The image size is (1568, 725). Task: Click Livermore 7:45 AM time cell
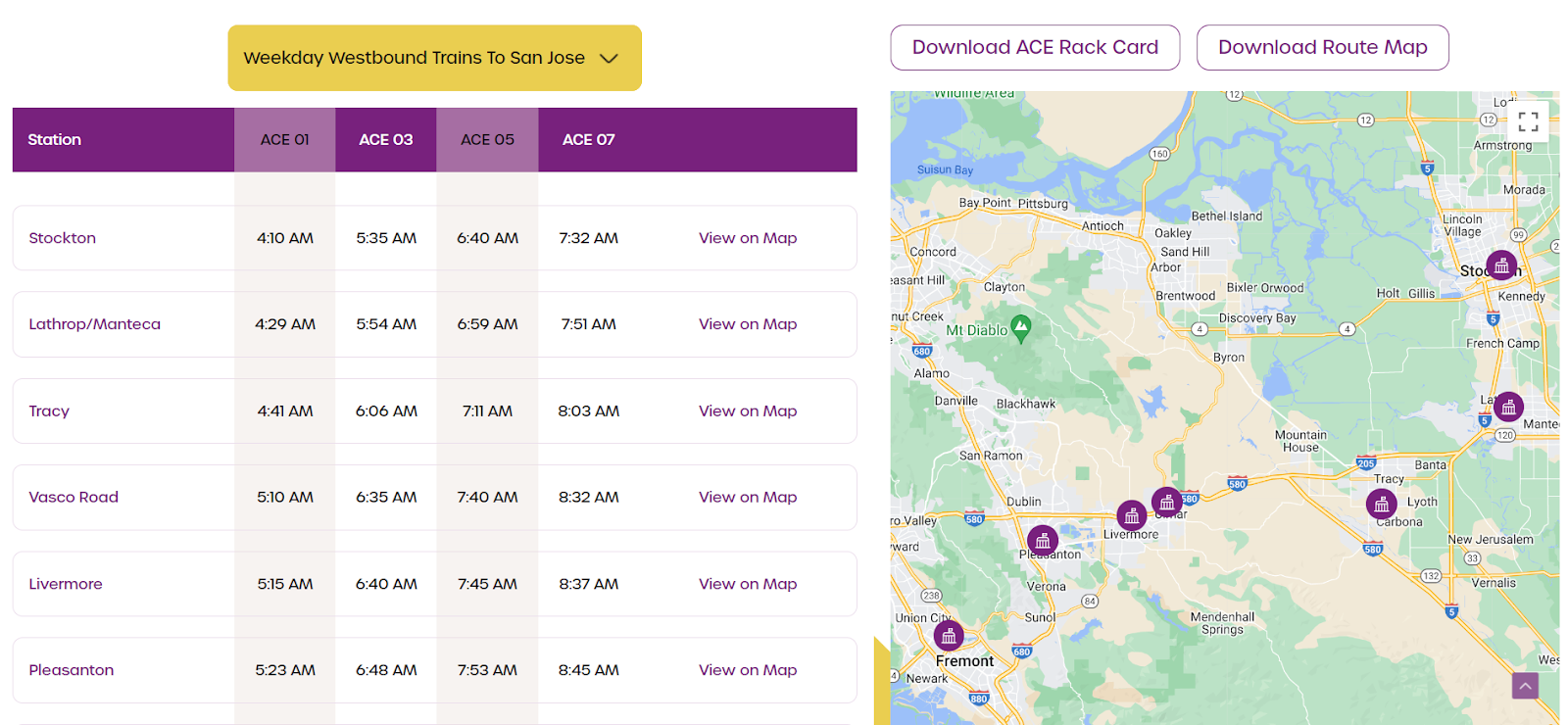pos(487,584)
